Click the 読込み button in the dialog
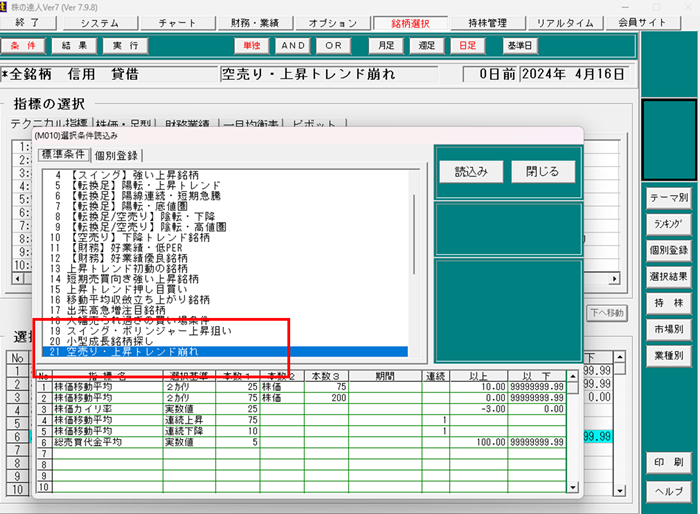This screenshot has height=514, width=700. pos(470,171)
